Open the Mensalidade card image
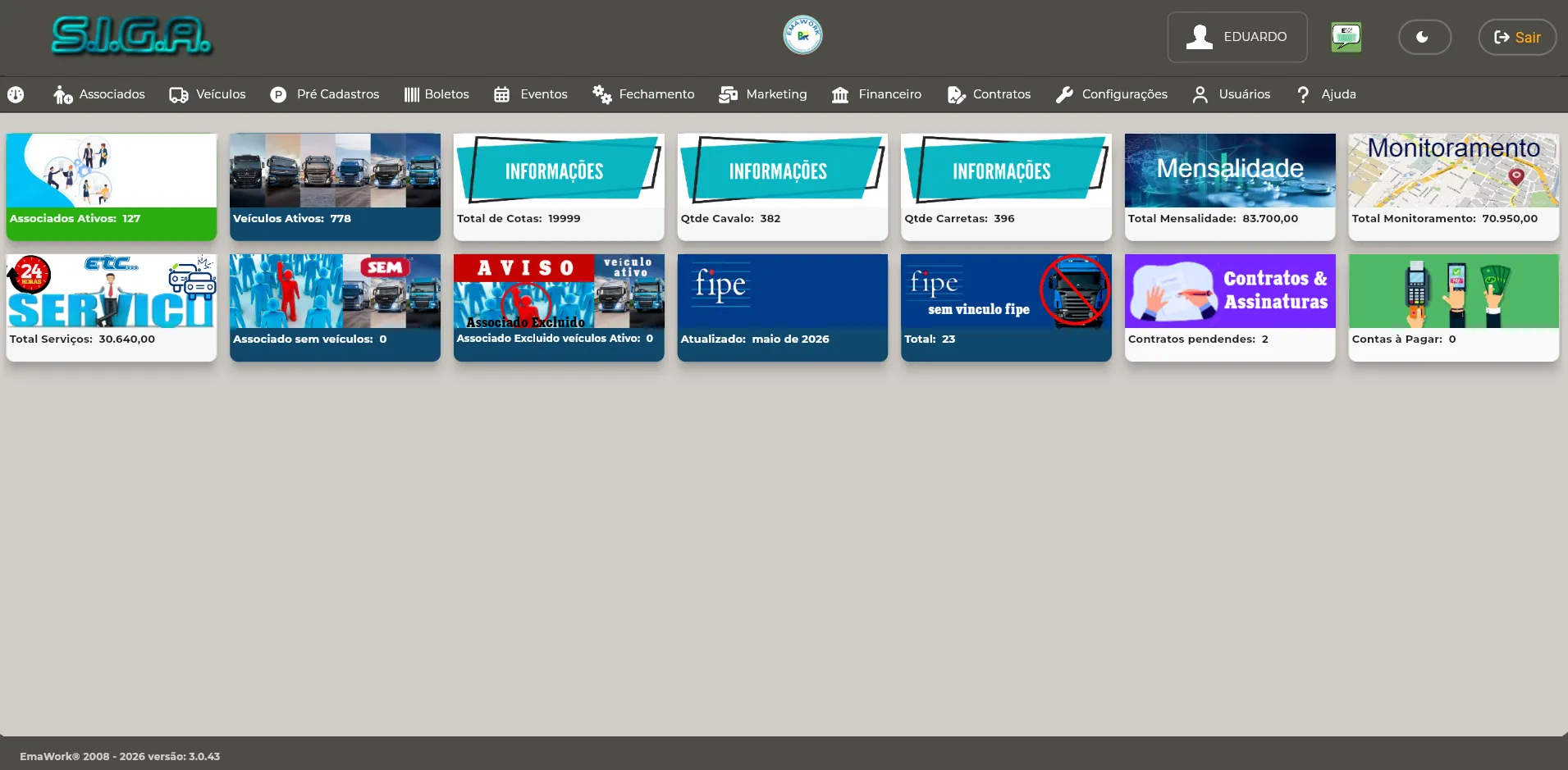The image size is (1568, 770). point(1230,171)
